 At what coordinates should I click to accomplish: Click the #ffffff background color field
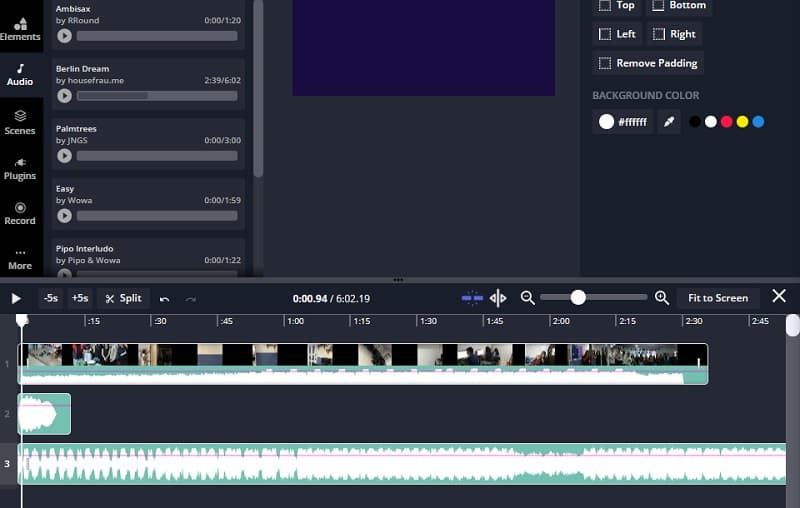tap(623, 122)
